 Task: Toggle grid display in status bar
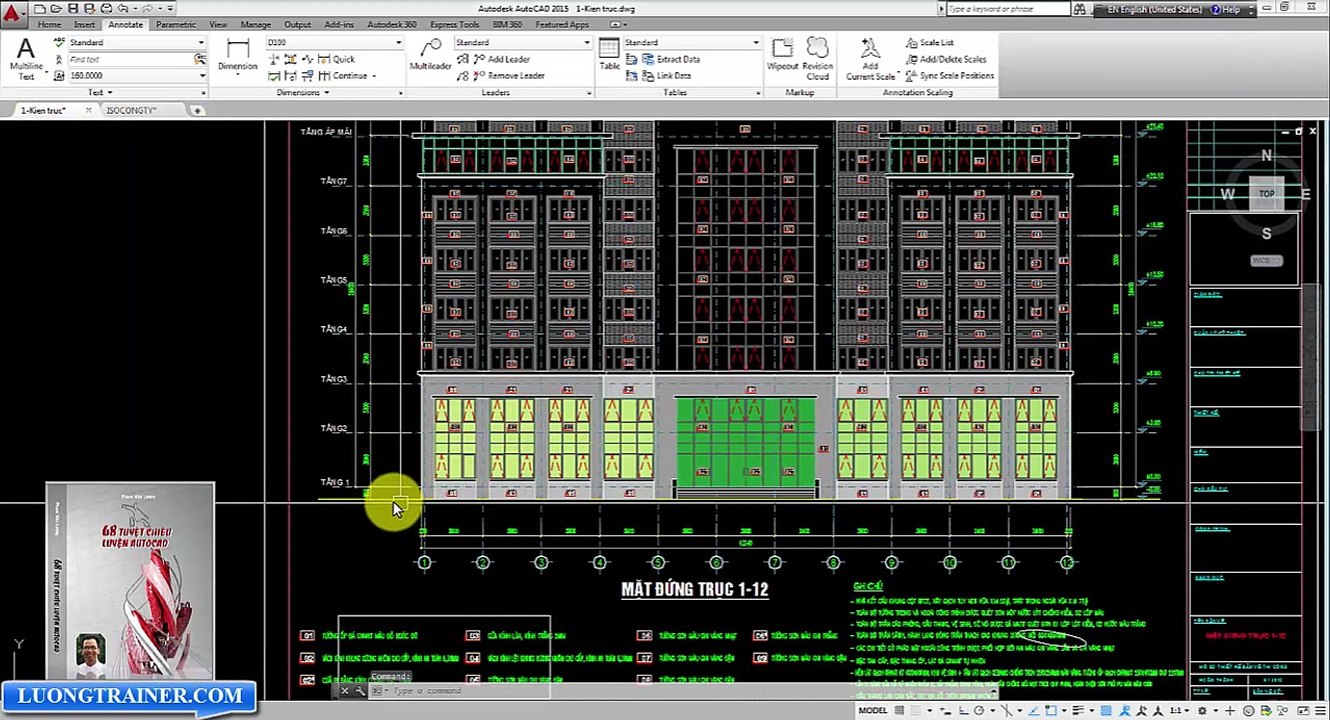[x=899, y=710]
